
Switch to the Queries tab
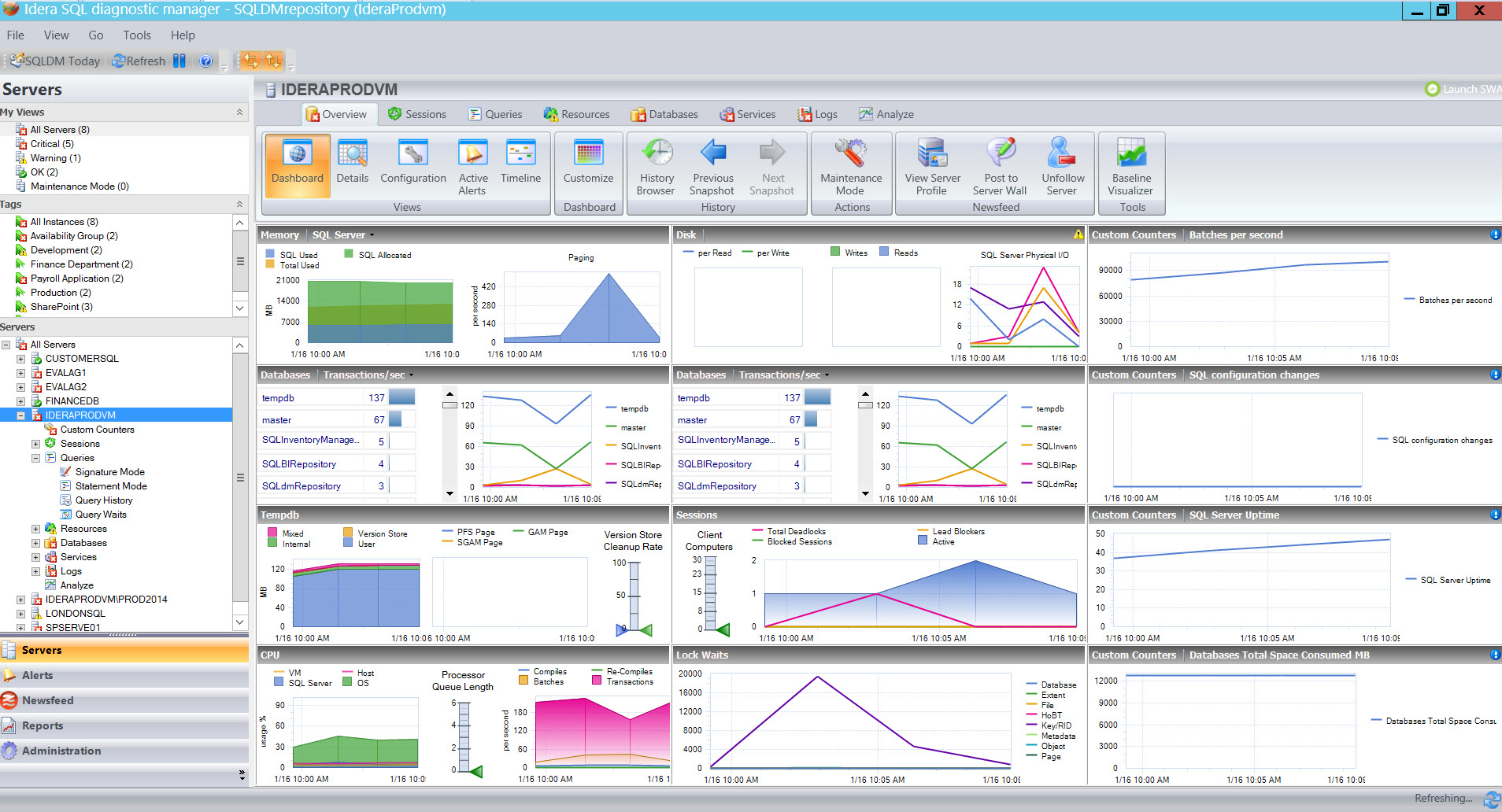pos(495,114)
